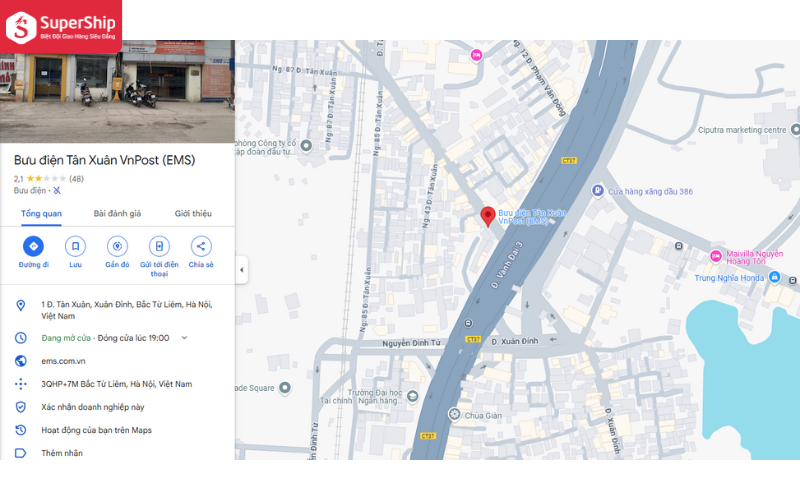800x500 pixels.
Task: Click the address location pin icon
Action: click(x=20, y=305)
